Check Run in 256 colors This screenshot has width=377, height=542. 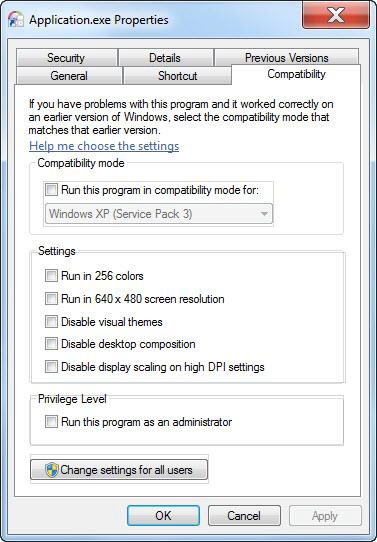point(51,276)
